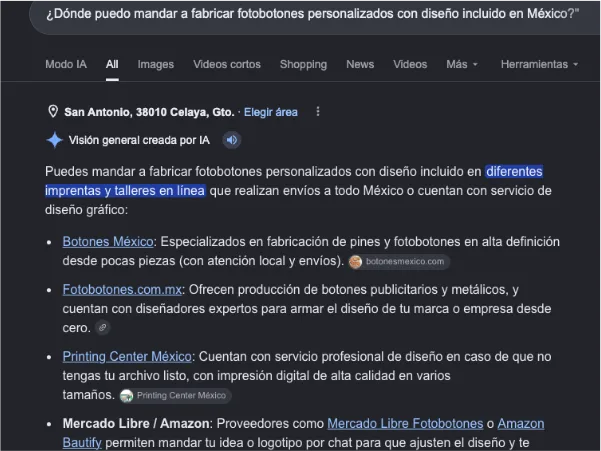The height and width of the screenshot is (451, 601).
Task: Expand the Herramientas dropdown
Action: tap(539, 64)
